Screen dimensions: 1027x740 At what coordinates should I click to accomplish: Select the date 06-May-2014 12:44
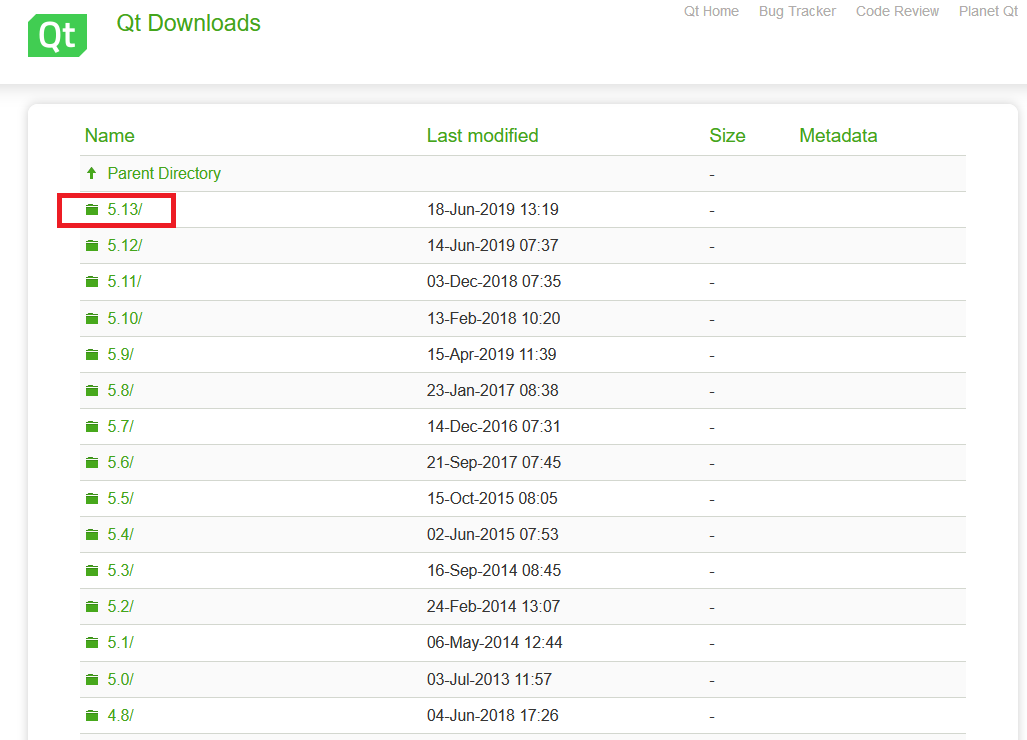(495, 642)
